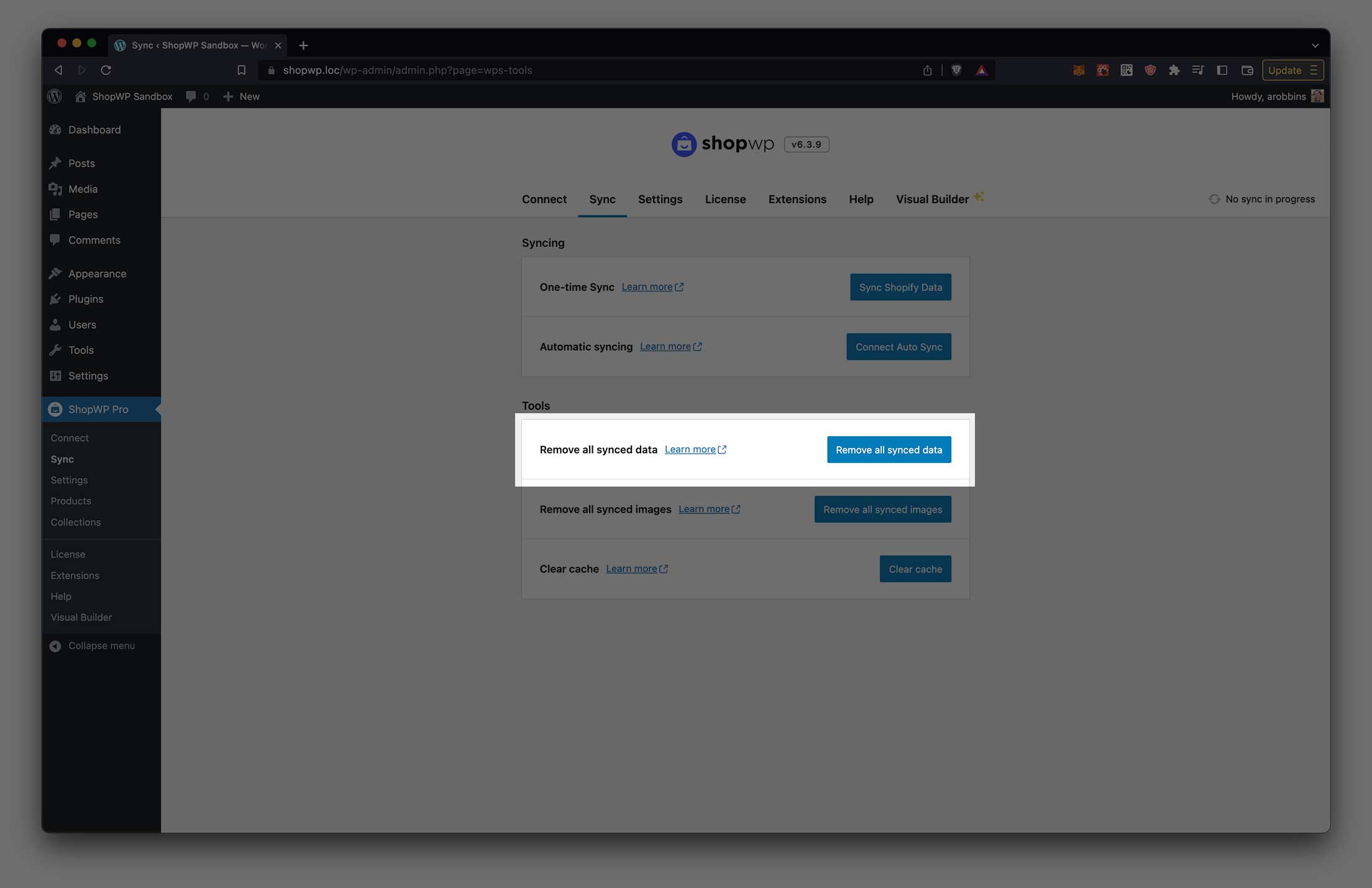
Task: Click the Plugins menu icon
Action: pyautogui.click(x=55, y=298)
